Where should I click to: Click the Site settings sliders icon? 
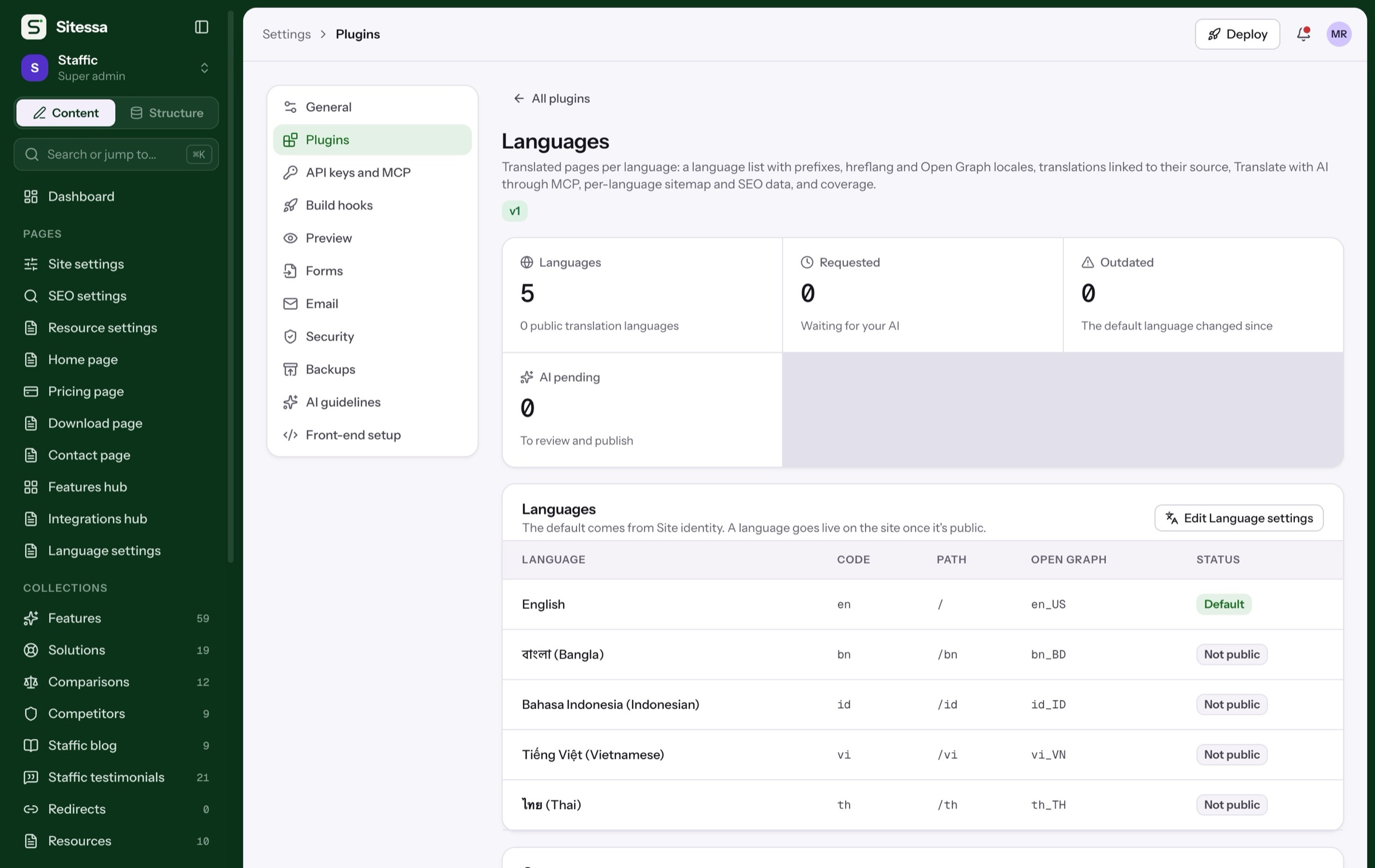pyautogui.click(x=31, y=264)
